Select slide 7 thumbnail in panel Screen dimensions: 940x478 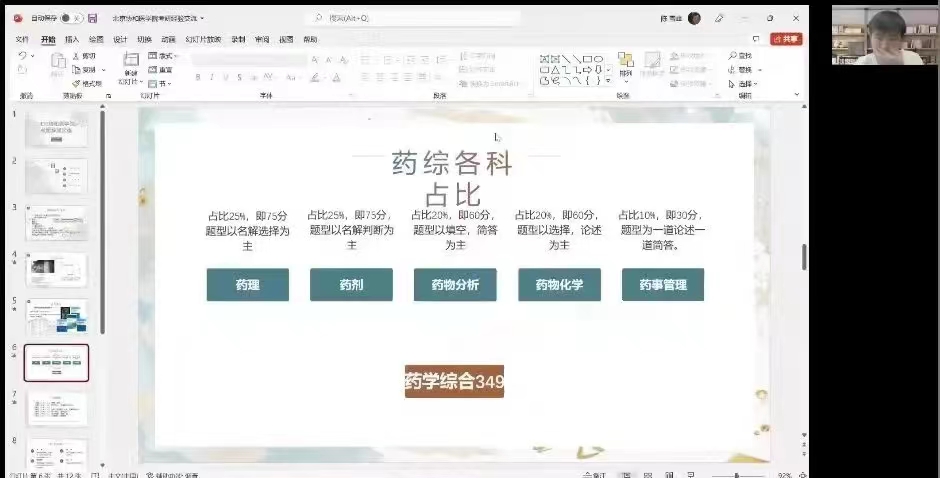tap(56, 409)
